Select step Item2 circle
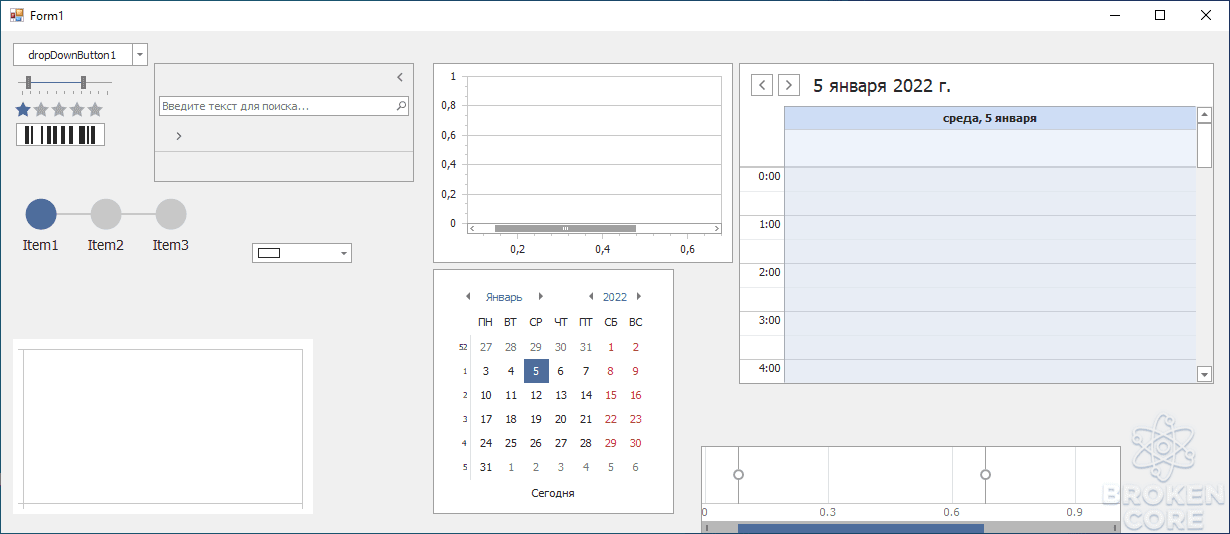The height and width of the screenshot is (534, 1230). [x=106, y=214]
